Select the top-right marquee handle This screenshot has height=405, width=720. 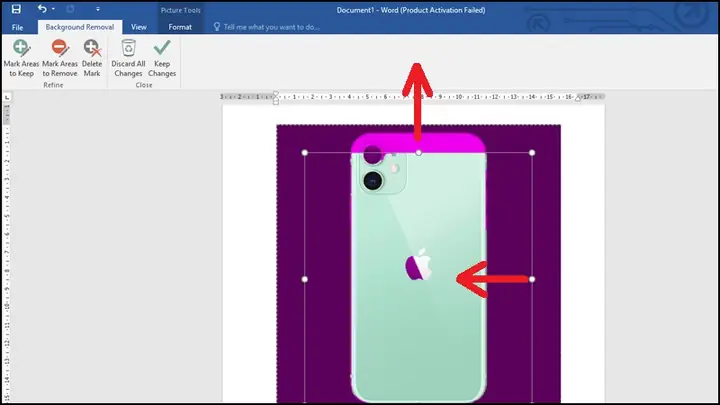click(532, 152)
